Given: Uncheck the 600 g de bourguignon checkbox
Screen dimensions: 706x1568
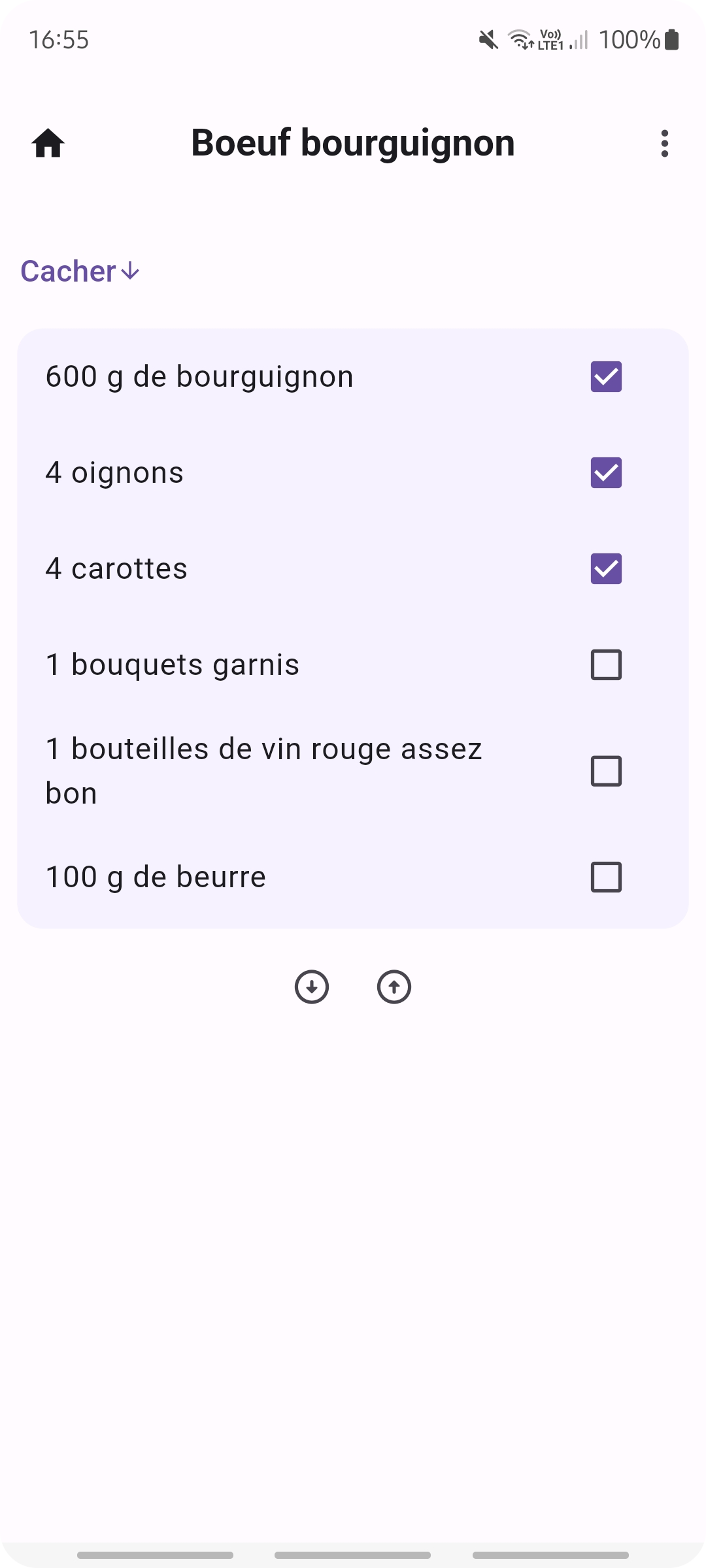Looking at the screenshot, I should pyautogui.click(x=606, y=377).
